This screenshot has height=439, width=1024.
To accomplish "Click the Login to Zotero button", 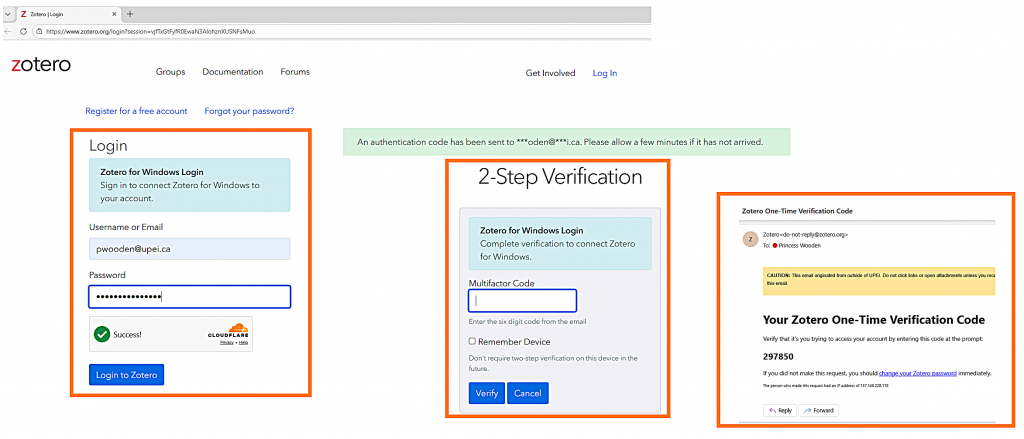I will click(x=126, y=375).
